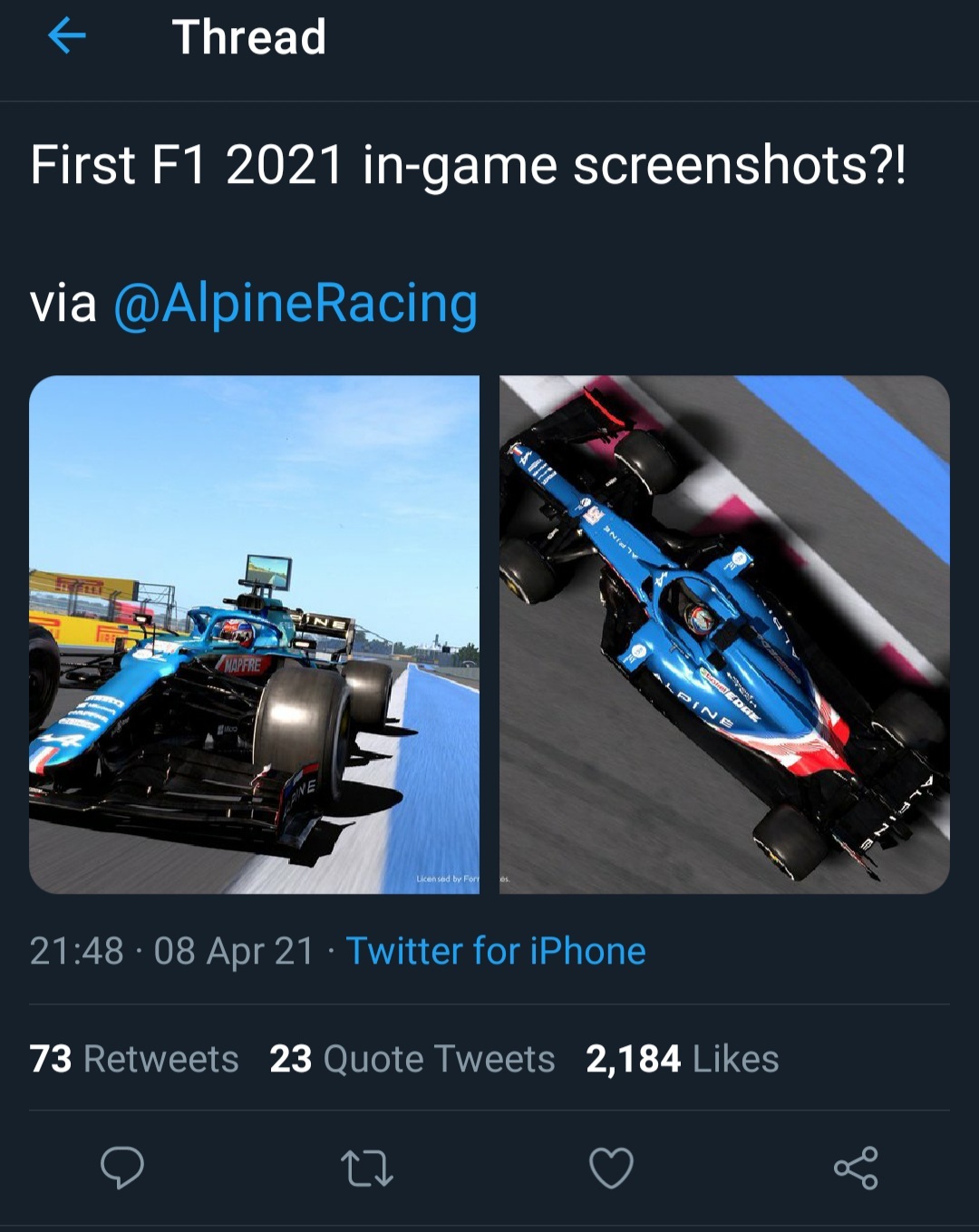Open the share icon menu
Viewport: 979px width, 1232px height.
856,1168
